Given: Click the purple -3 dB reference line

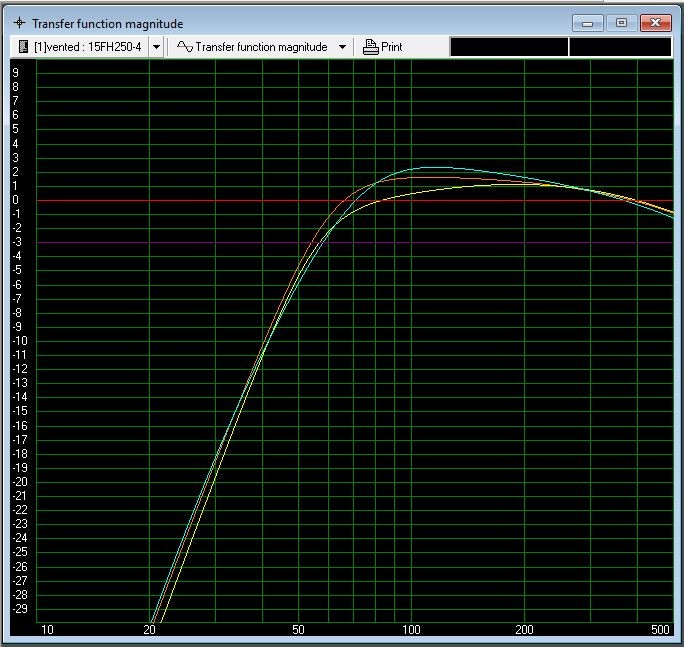Looking at the screenshot, I should click(x=355, y=243).
